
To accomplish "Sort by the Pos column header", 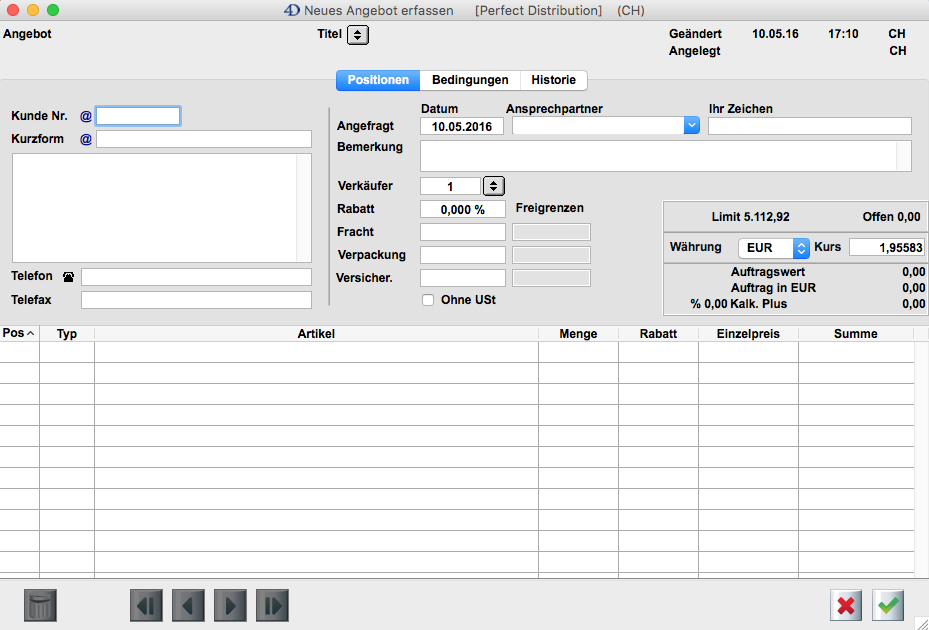I will click(19, 334).
